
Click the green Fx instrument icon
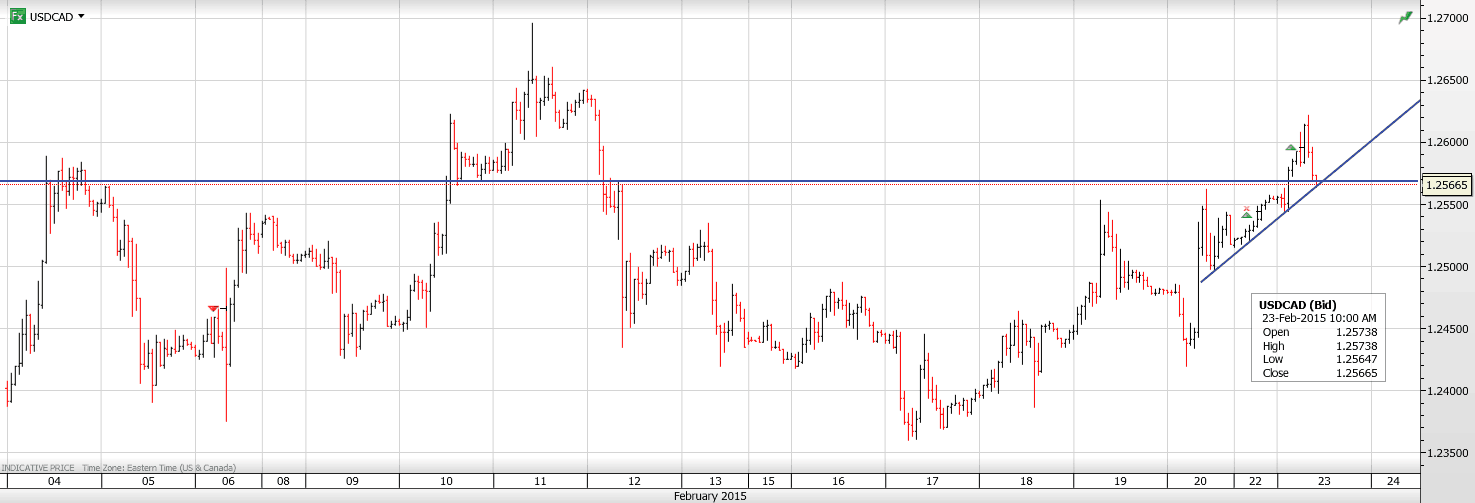[18, 16]
